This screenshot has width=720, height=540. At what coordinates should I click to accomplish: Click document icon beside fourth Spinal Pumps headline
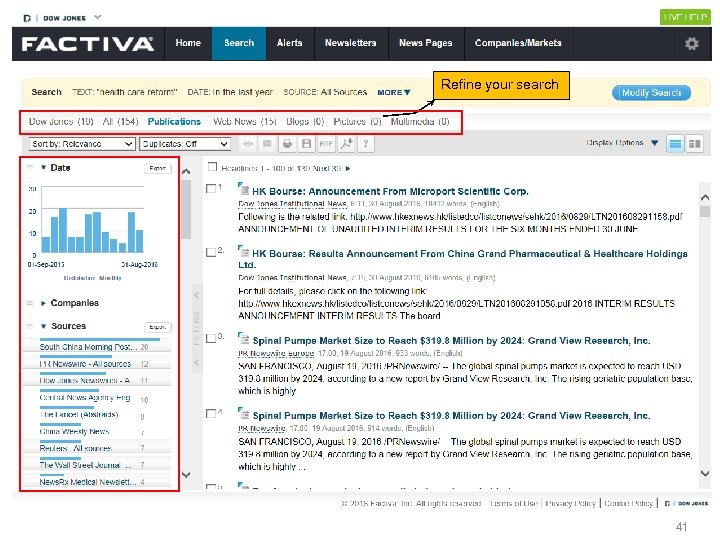[x=243, y=413]
